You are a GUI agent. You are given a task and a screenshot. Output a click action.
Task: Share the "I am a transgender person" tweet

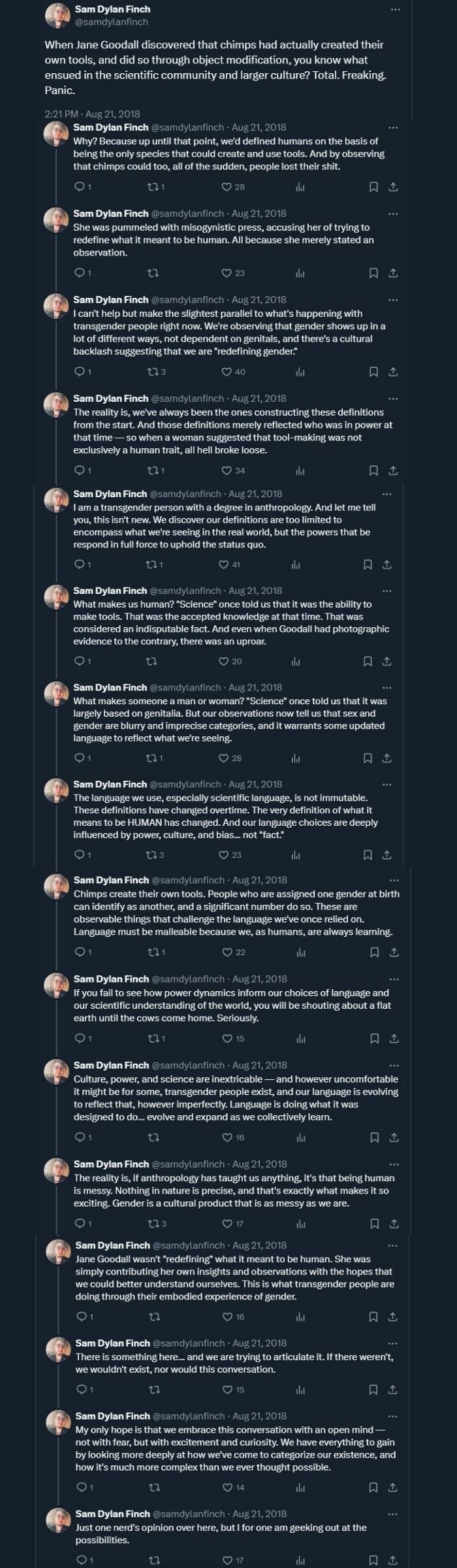pos(386,564)
